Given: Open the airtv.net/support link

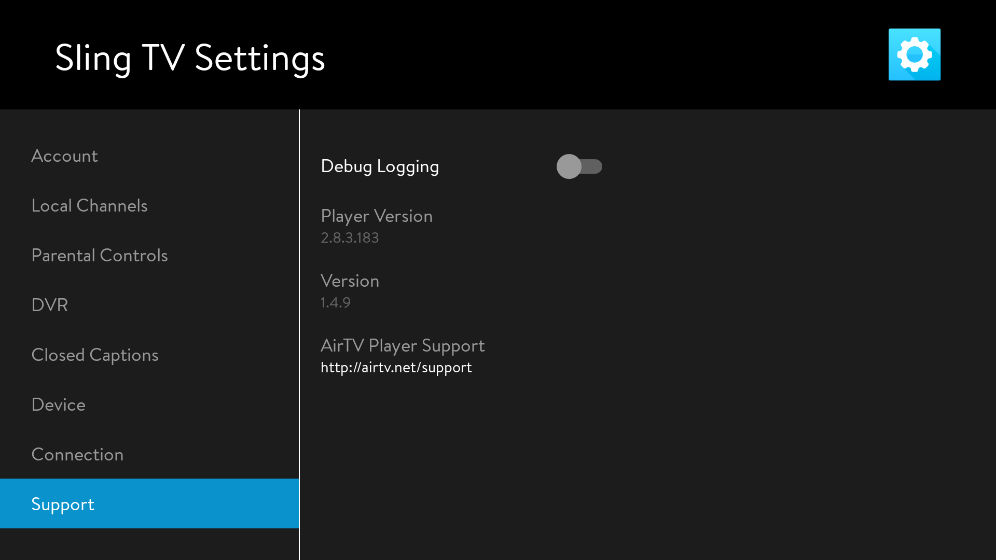Looking at the screenshot, I should (396, 368).
